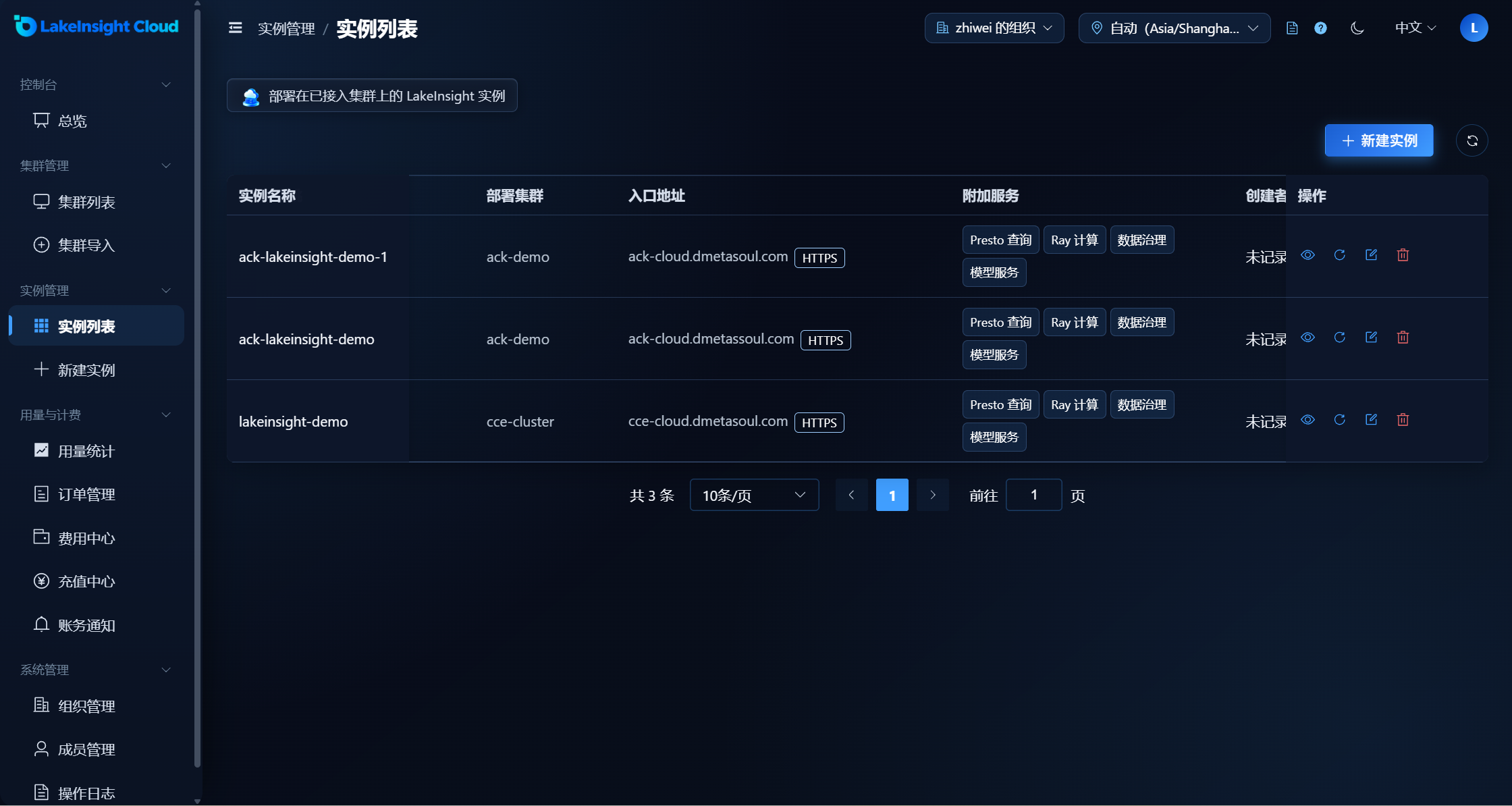
Task: Collapse the 控制台 sidebar section
Action: click(95, 84)
